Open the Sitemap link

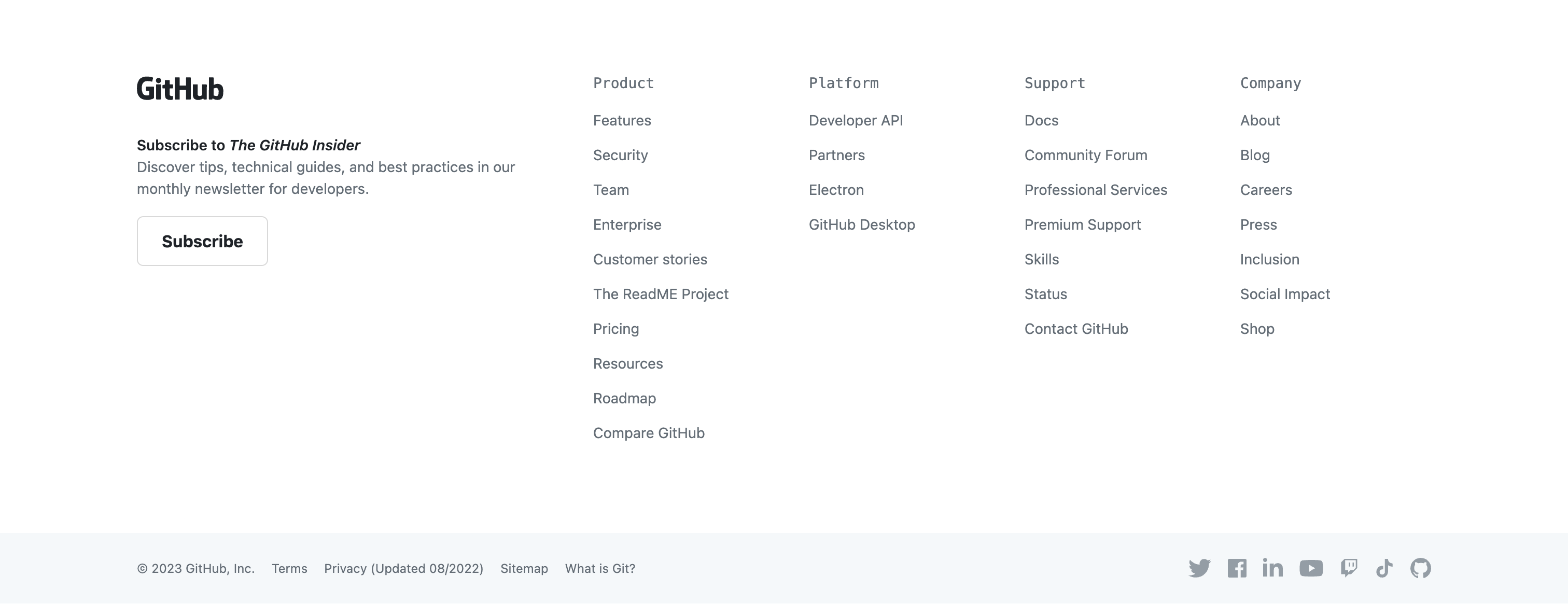(x=524, y=569)
